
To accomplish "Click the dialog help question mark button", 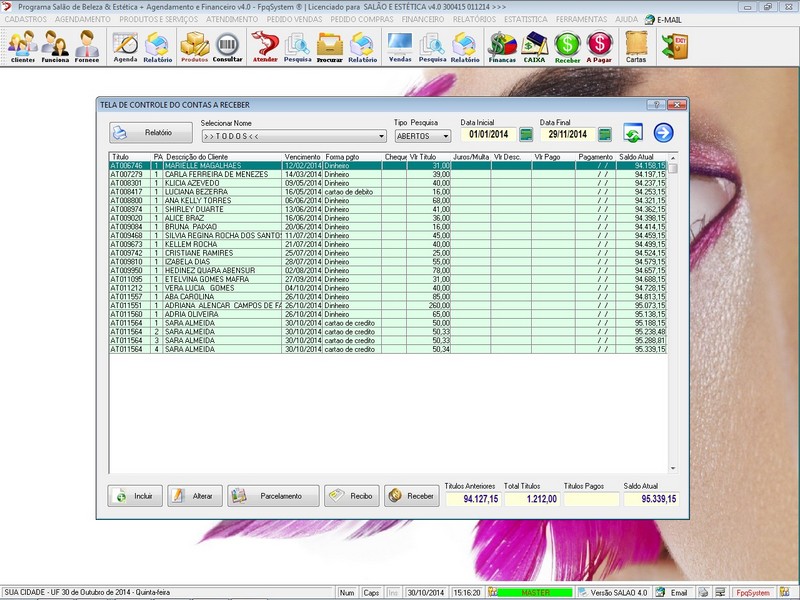I will (656, 105).
